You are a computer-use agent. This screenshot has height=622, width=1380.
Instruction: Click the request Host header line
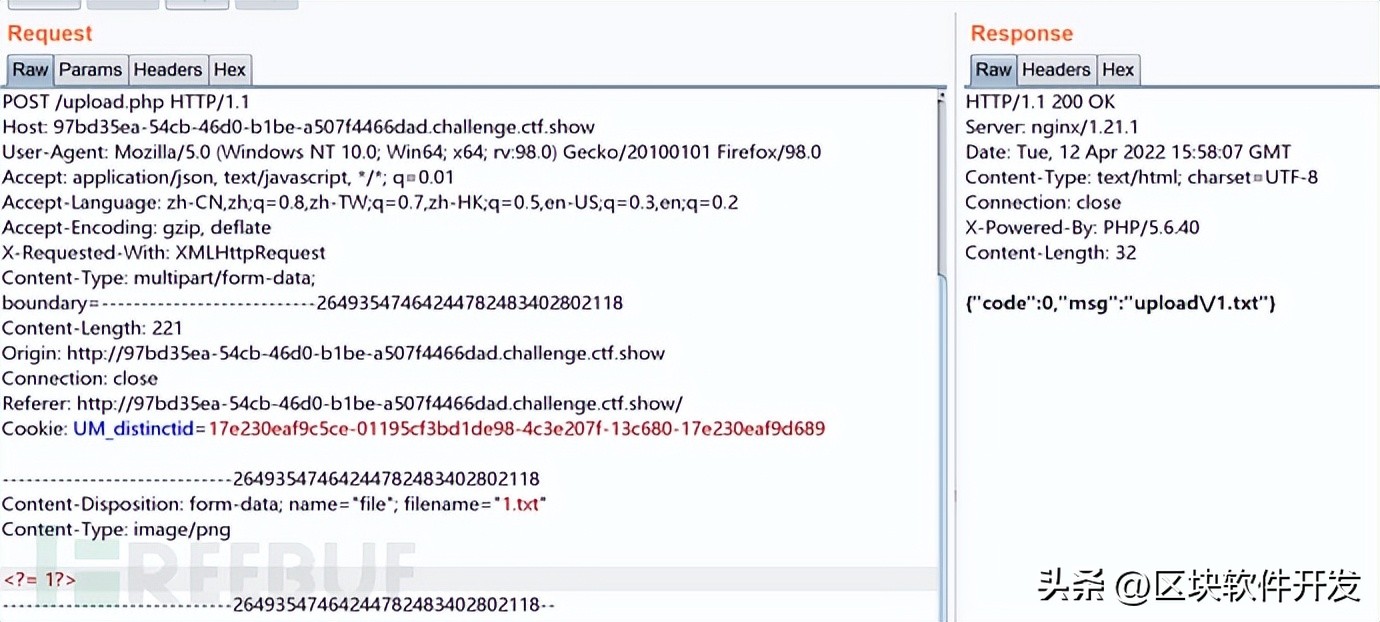point(298,127)
